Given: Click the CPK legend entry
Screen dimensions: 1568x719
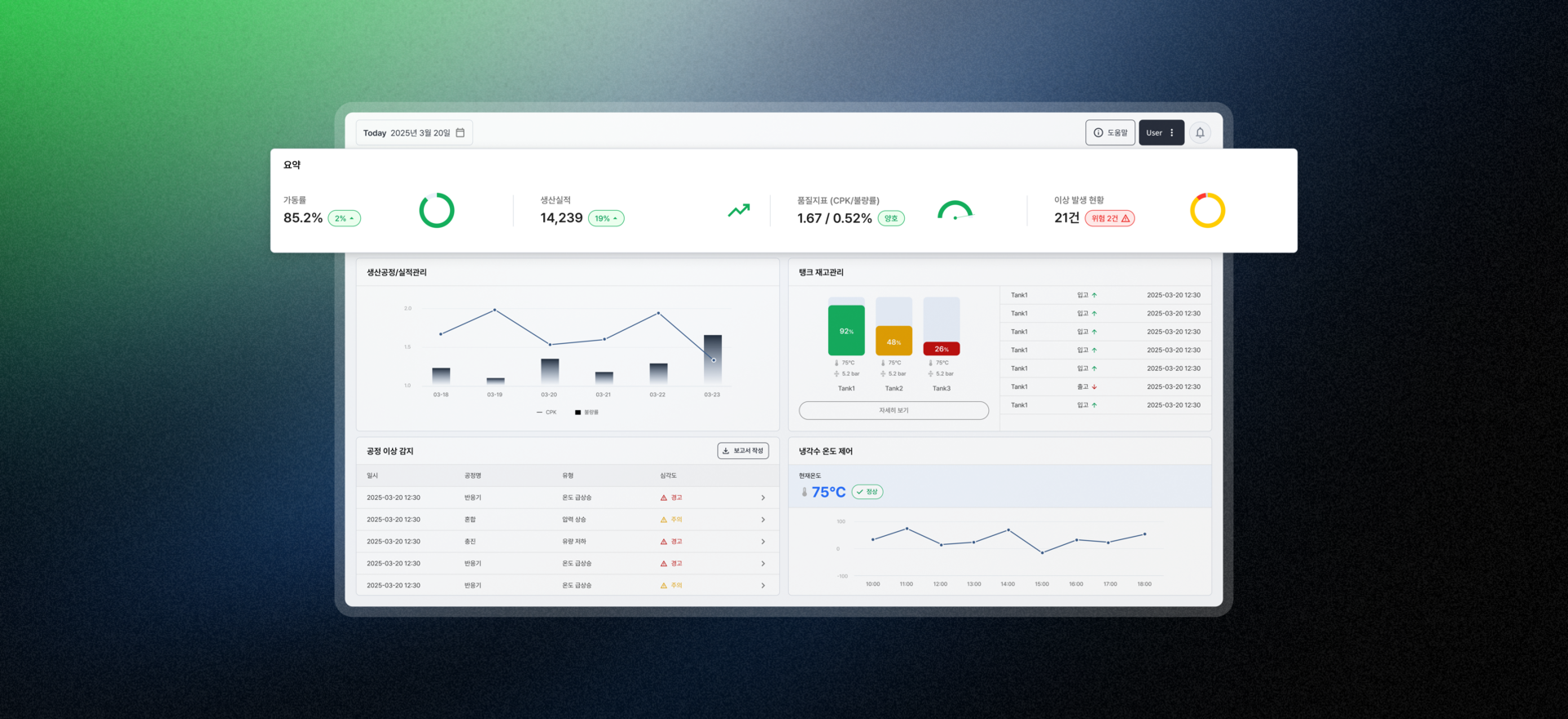Looking at the screenshot, I should click(x=546, y=413).
